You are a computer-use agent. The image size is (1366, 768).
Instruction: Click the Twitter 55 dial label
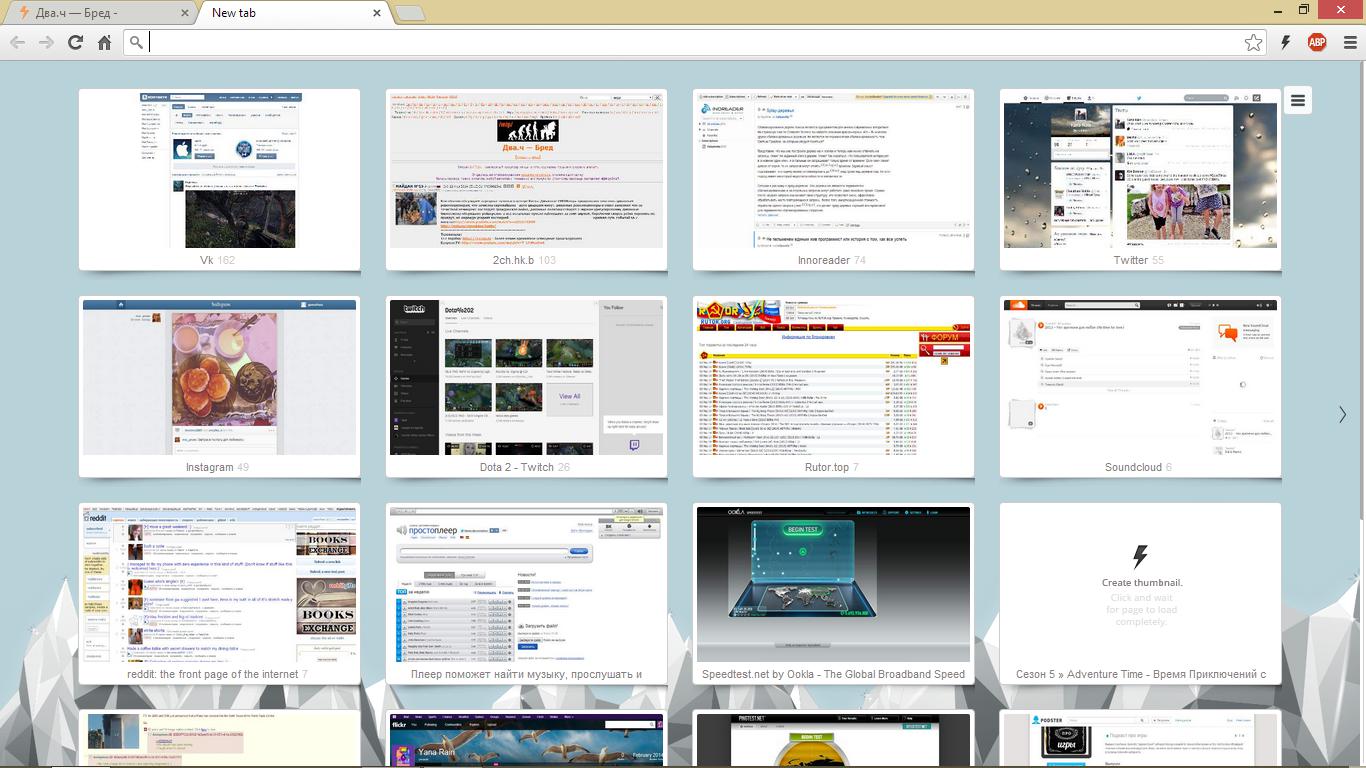tap(1139, 260)
